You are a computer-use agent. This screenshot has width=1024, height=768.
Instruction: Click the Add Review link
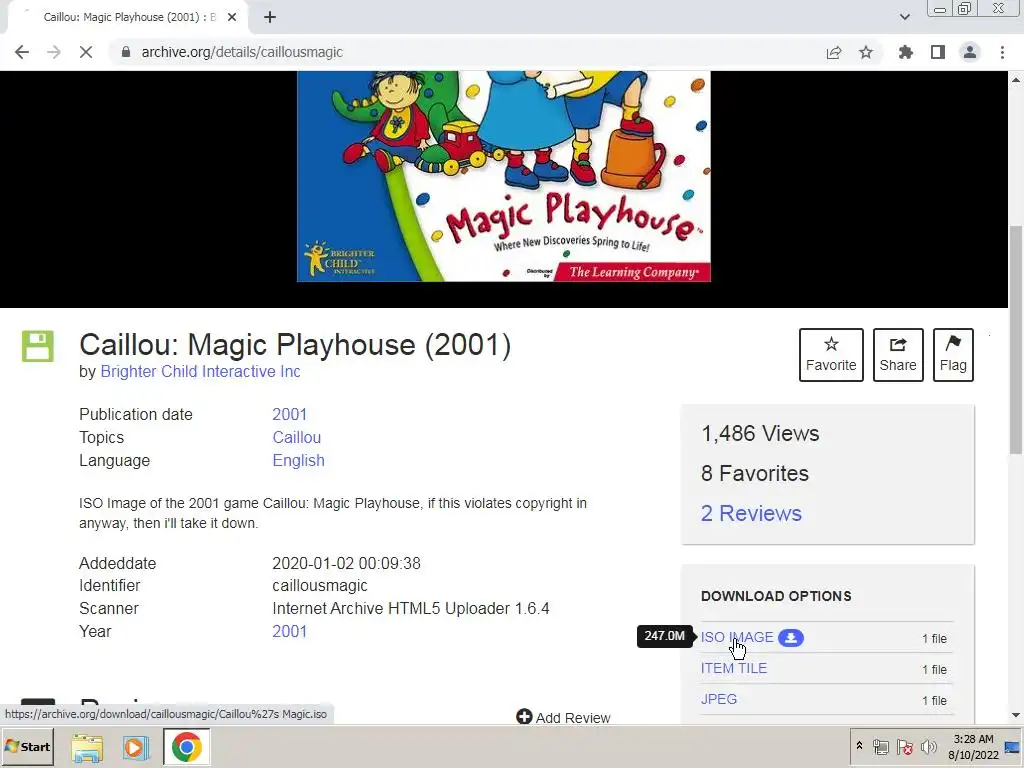point(573,718)
